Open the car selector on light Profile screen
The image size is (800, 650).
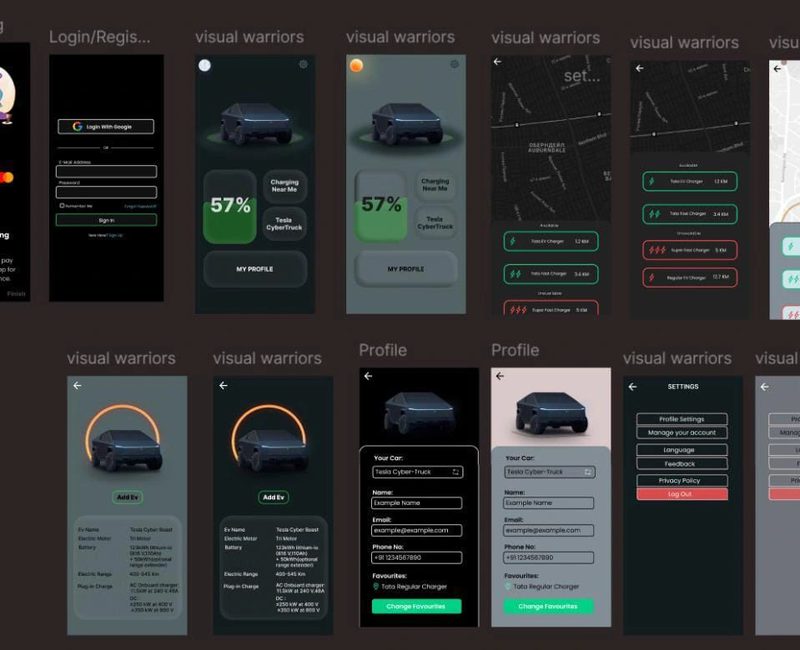549,472
